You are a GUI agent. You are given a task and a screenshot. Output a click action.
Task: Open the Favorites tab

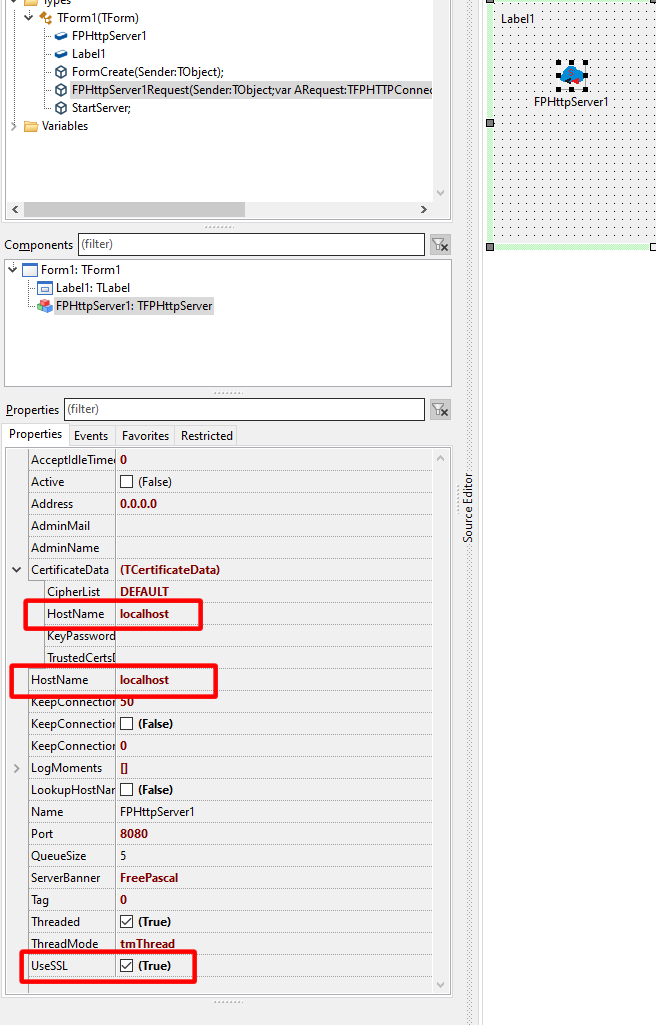click(x=145, y=436)
